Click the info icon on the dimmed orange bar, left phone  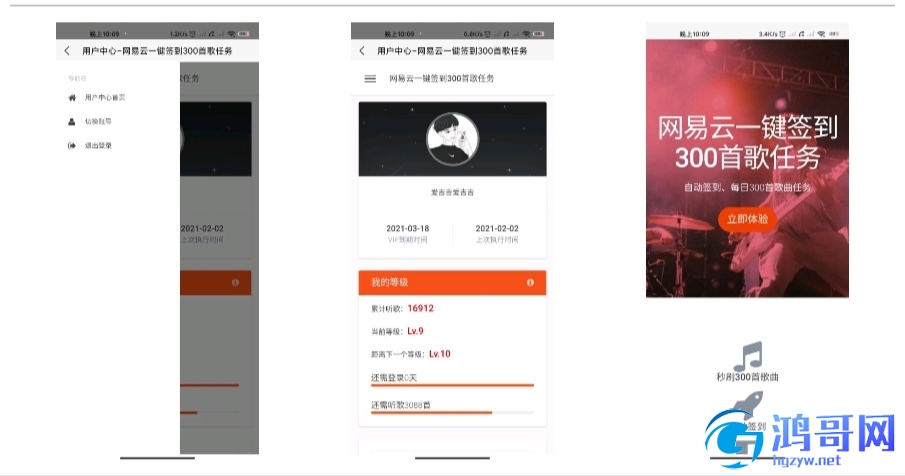point(235,283)
